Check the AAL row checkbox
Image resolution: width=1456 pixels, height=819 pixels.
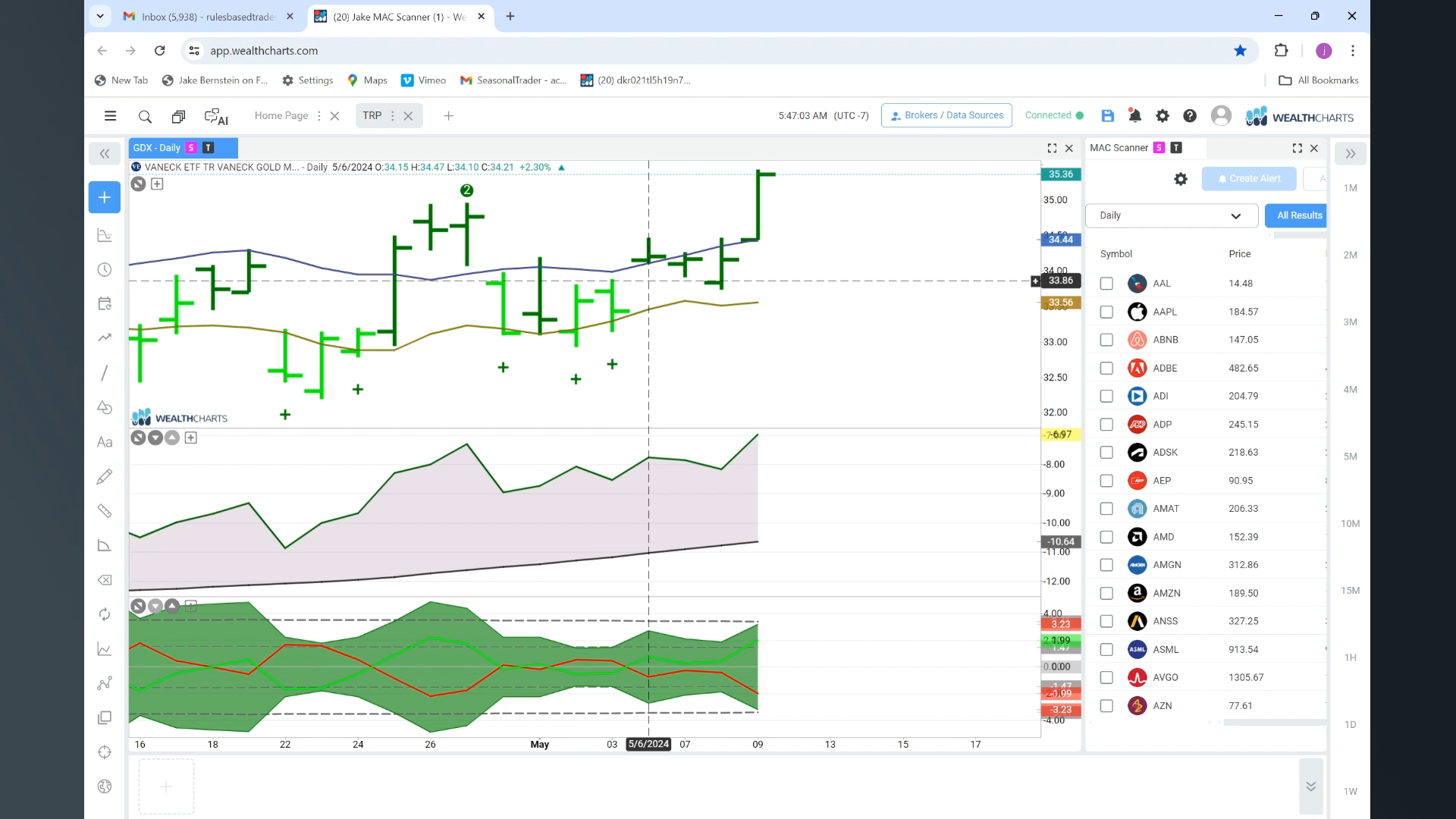1106,284
